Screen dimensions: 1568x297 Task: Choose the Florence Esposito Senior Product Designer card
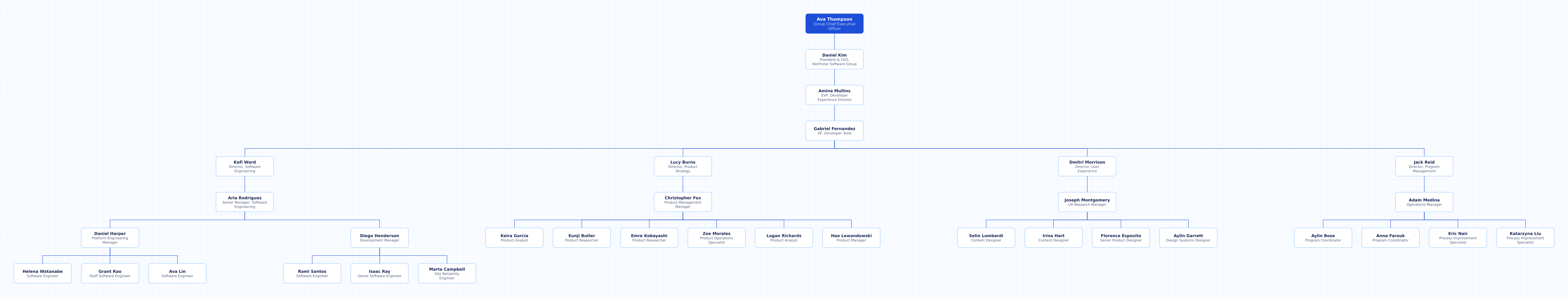(x=1121, y=237)
